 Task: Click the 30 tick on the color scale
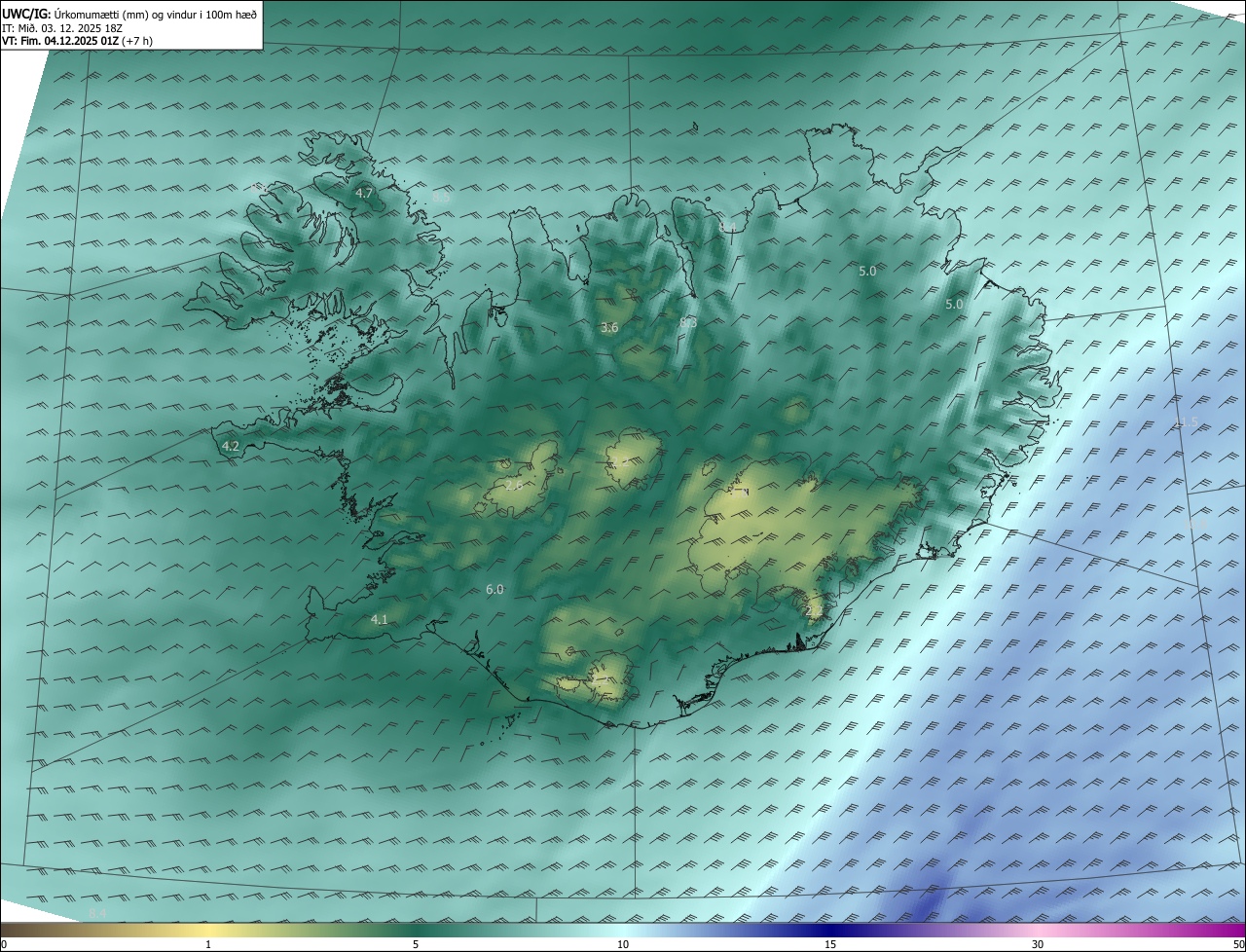coord(1038,944)
